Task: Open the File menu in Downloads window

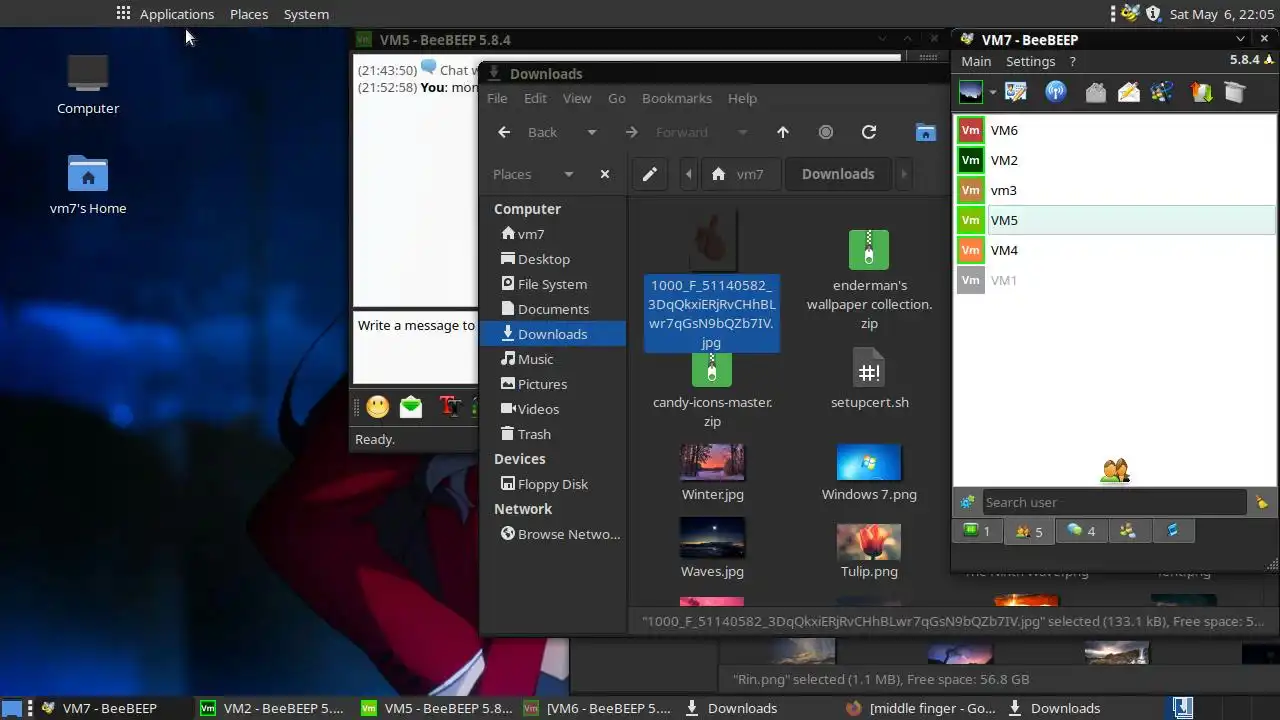Action: pyautogui.click(x=497, y=98)
